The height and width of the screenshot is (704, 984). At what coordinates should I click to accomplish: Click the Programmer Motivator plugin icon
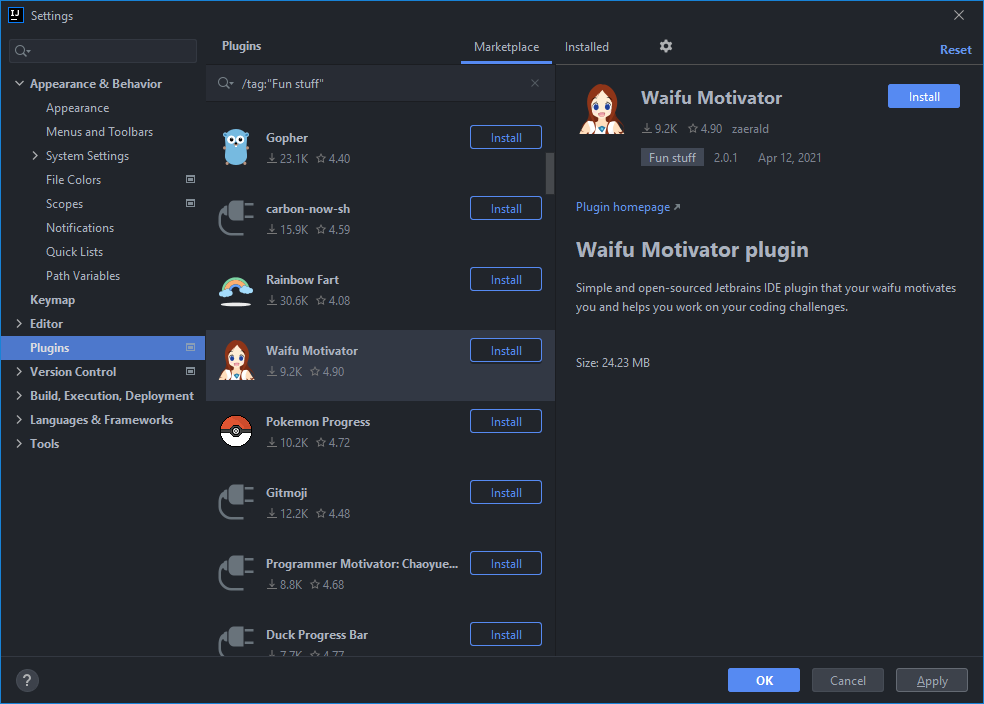[x=236, y=573]
